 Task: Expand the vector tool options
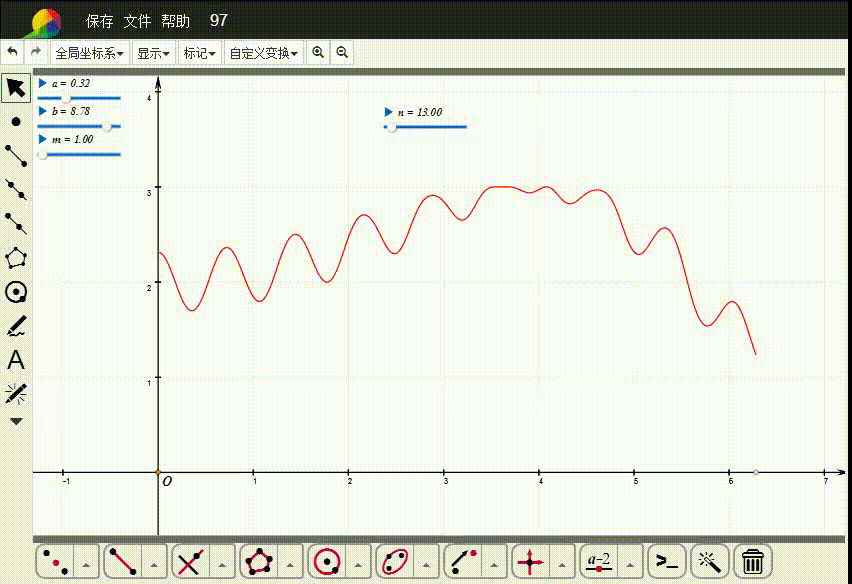(494, 564)
